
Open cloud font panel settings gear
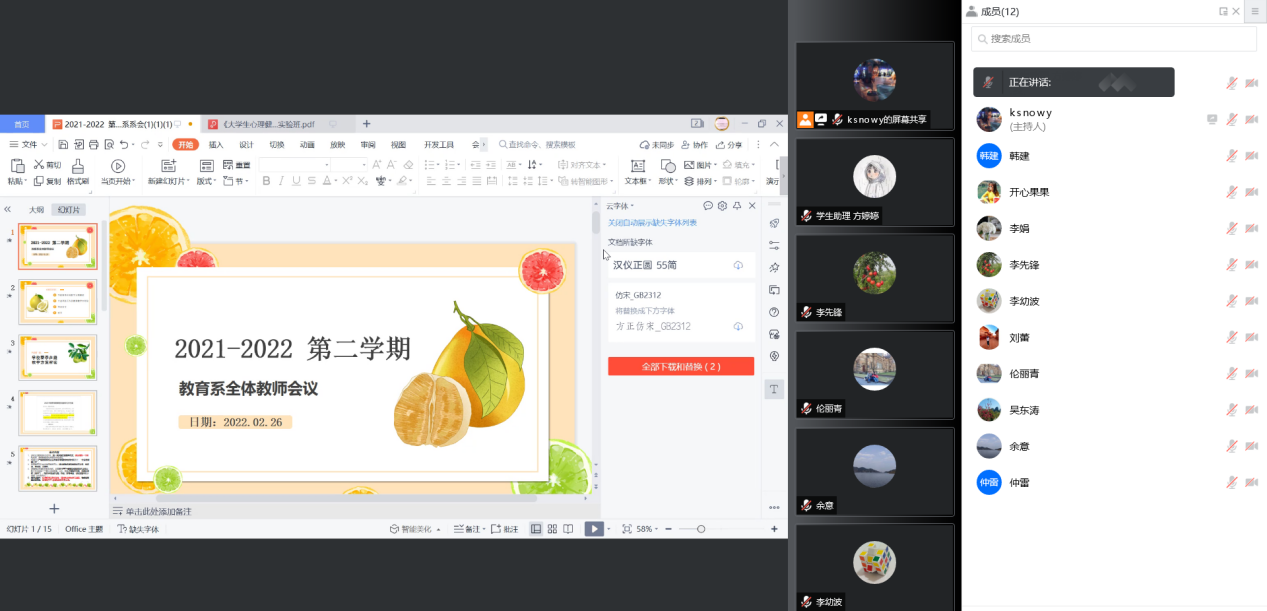click(x=722, y=206)
